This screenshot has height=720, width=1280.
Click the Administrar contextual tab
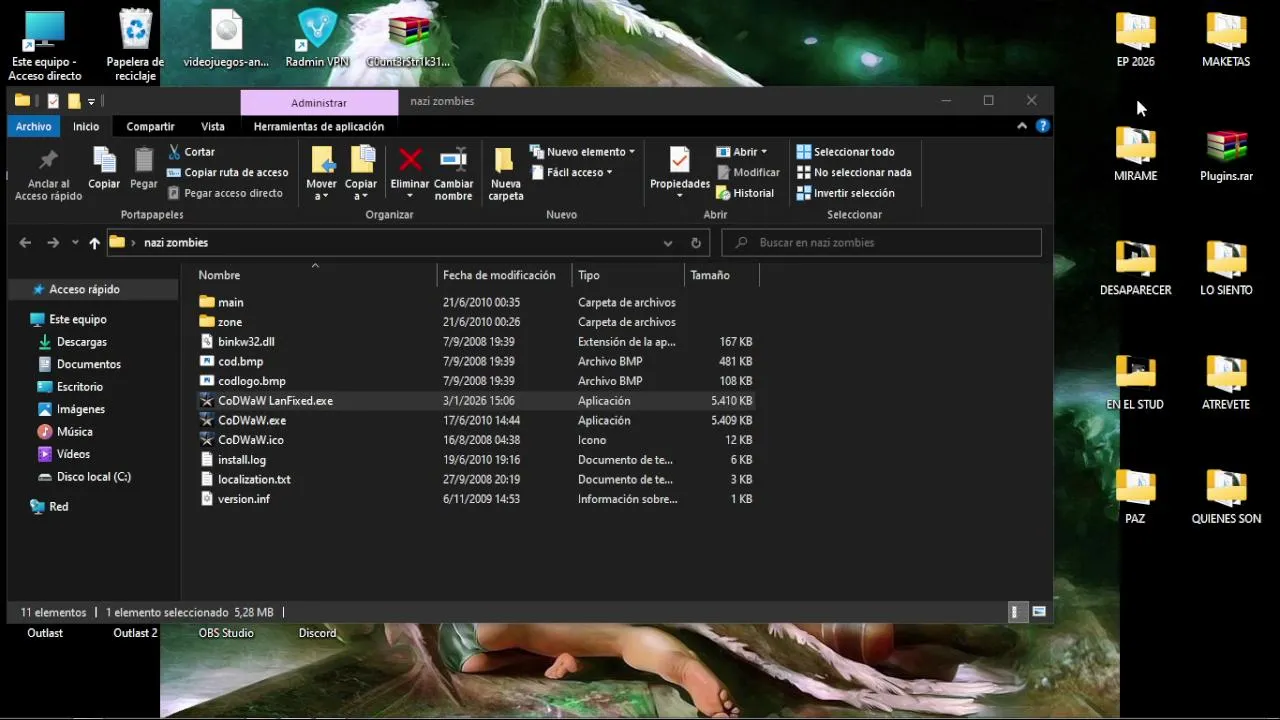[x=319, y=102]
